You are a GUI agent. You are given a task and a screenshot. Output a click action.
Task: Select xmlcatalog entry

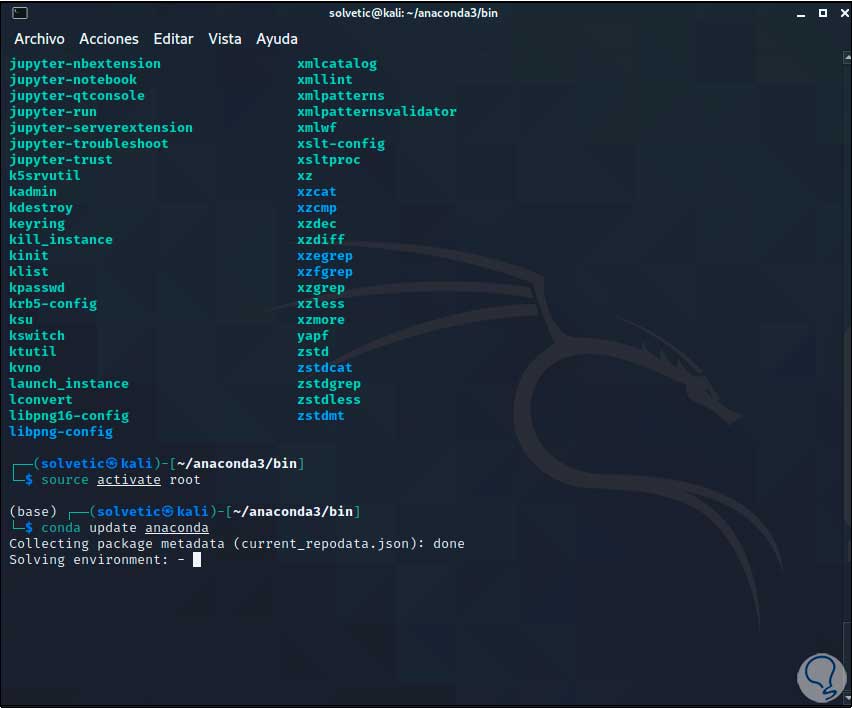click(x=337, y=64)
